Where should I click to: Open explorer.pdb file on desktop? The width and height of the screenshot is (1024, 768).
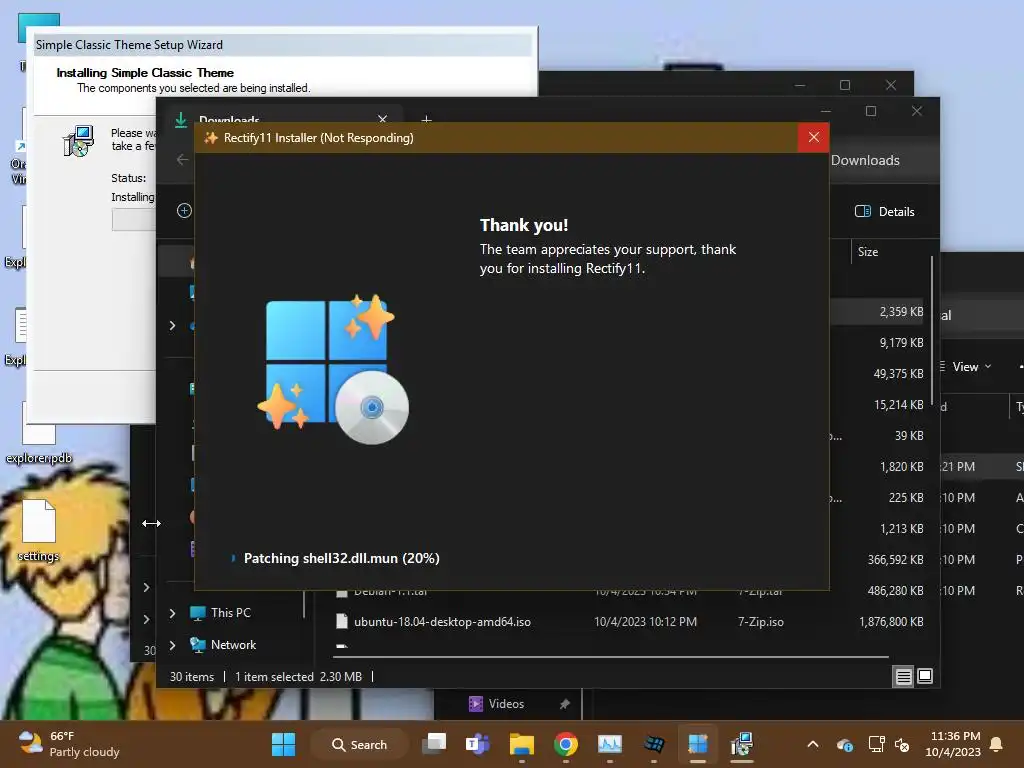pyautogui.click(x=39, y=434)
